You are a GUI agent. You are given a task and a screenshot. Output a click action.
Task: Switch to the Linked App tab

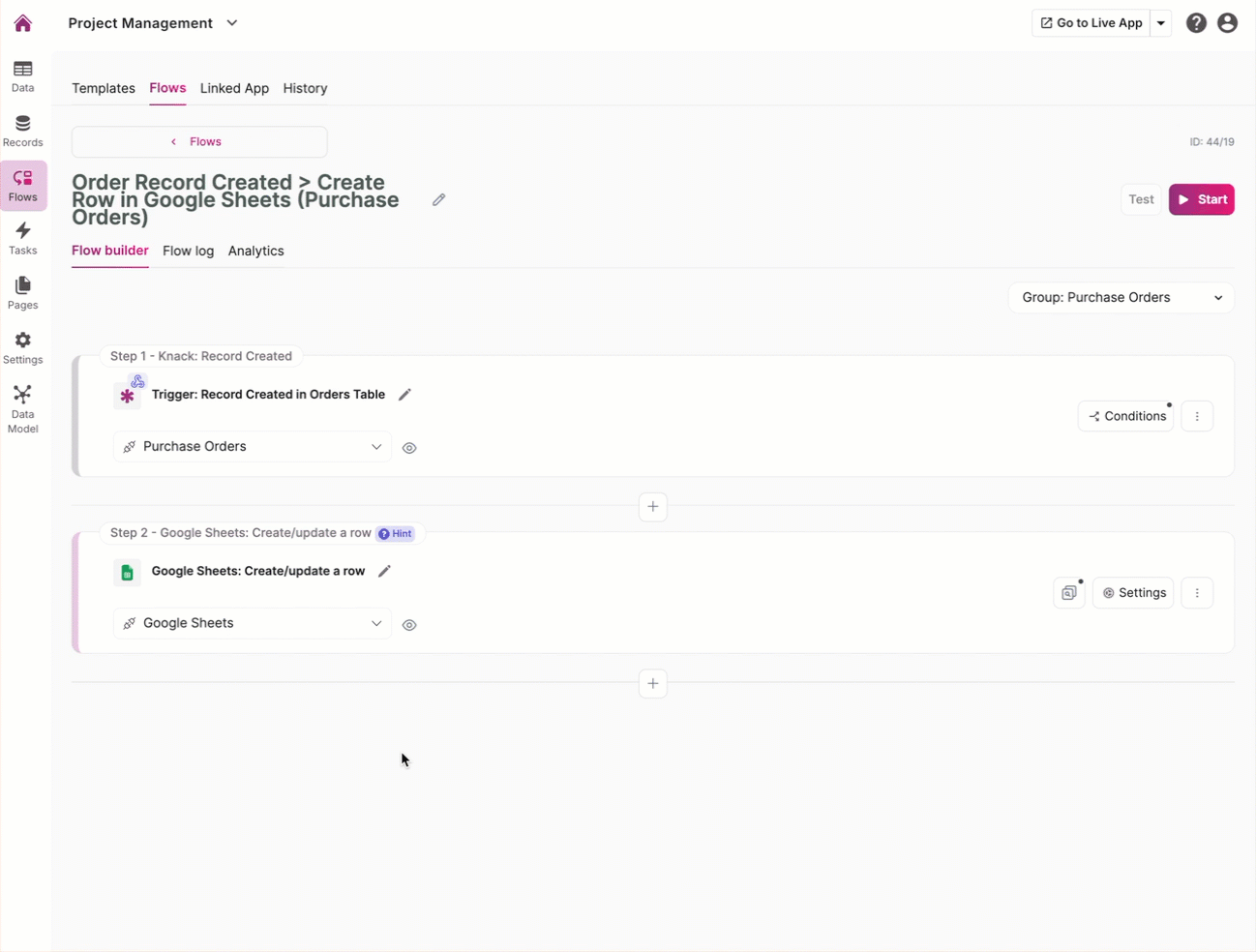[x=234, y=88]
